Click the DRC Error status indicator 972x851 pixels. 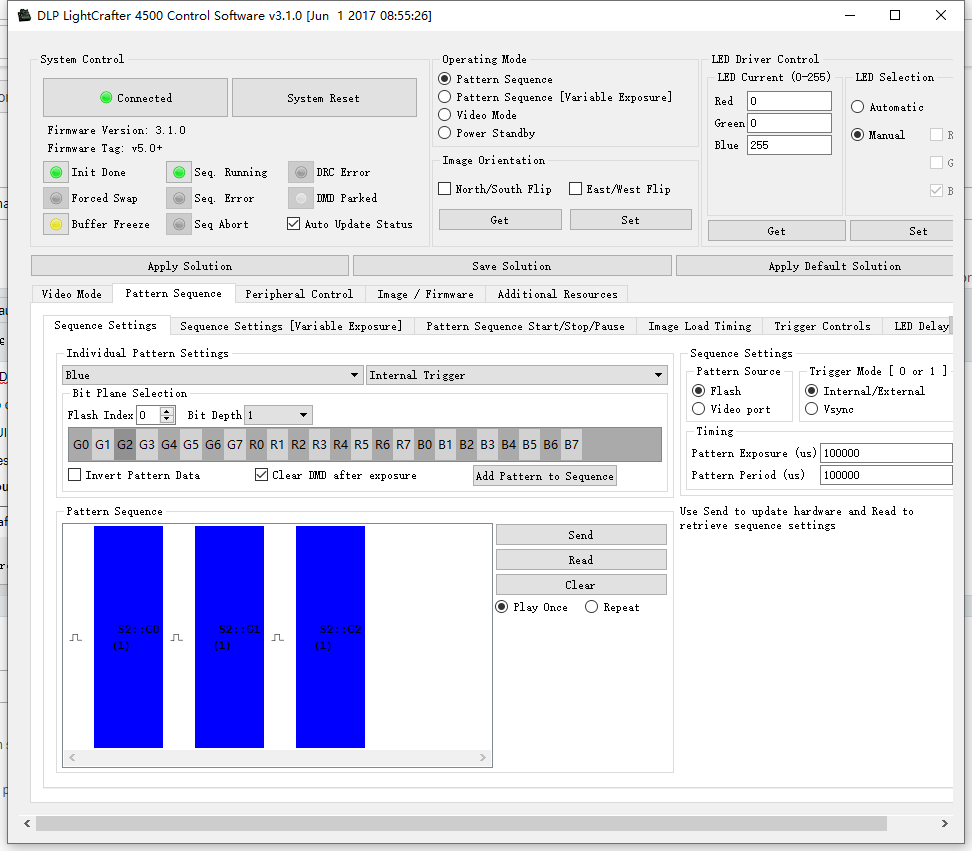click(x=301, y=172)
